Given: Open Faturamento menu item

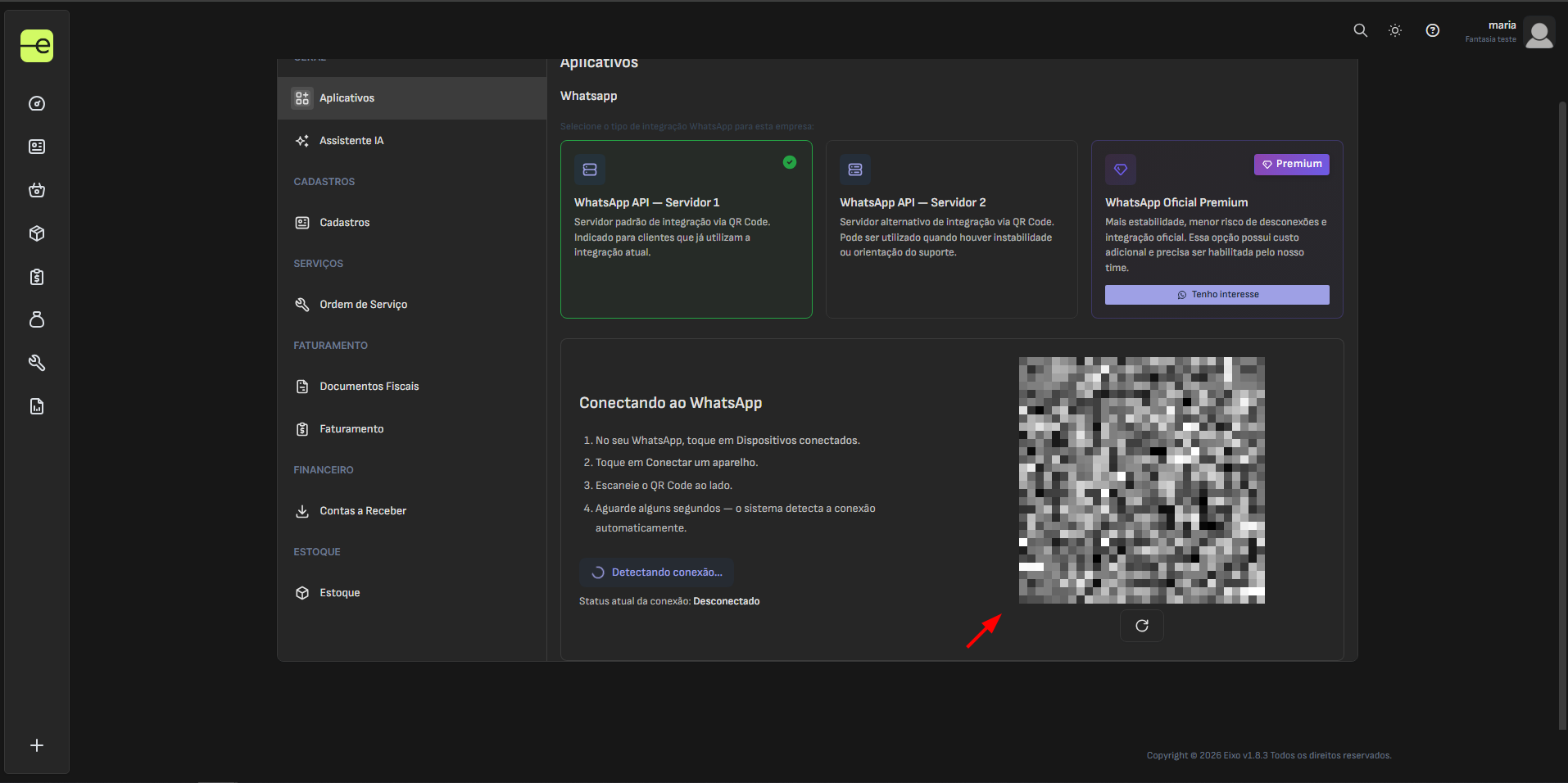Looking at the screenshot, I should pyautogui.click(x=412, y=429).
